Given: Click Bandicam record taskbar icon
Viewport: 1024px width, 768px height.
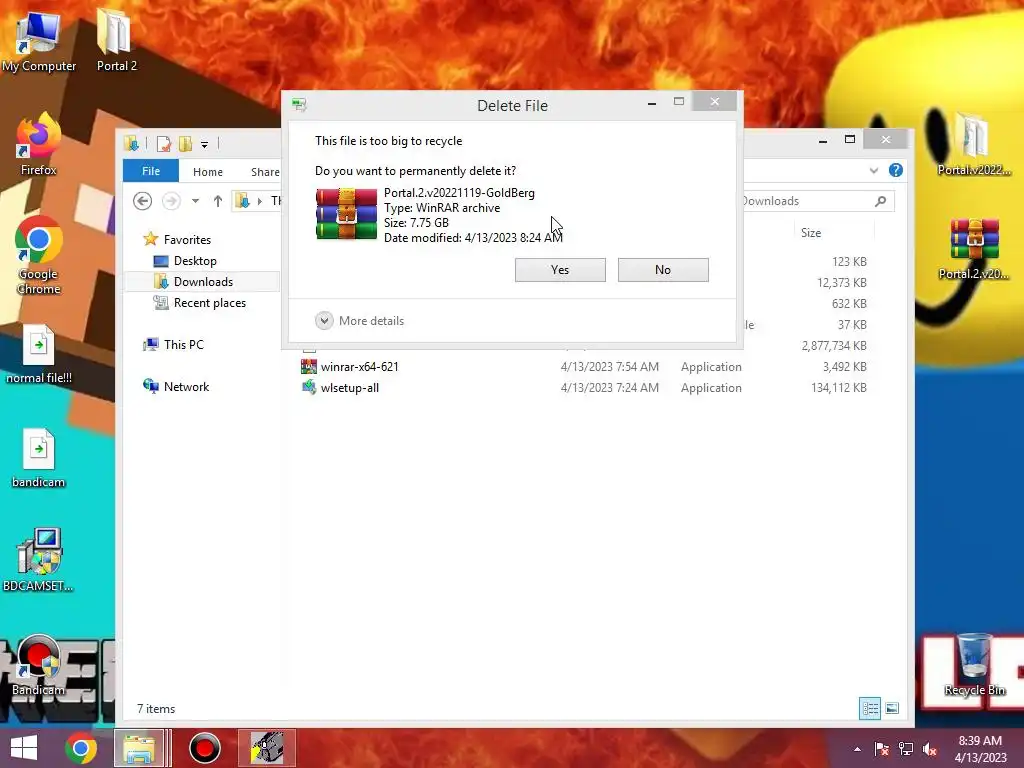Looking at the screenshot, I should coord(204,748).
